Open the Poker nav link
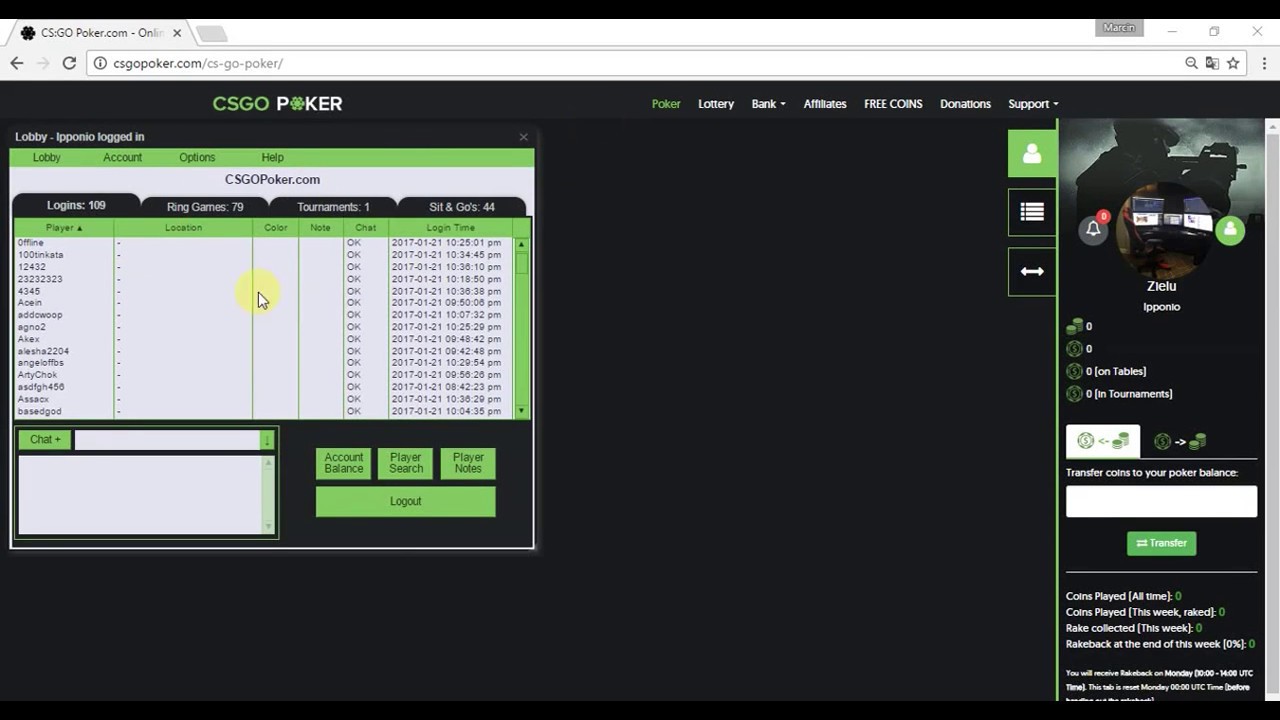The width and height of the screenshot is (1280, 720). [666, 104]
